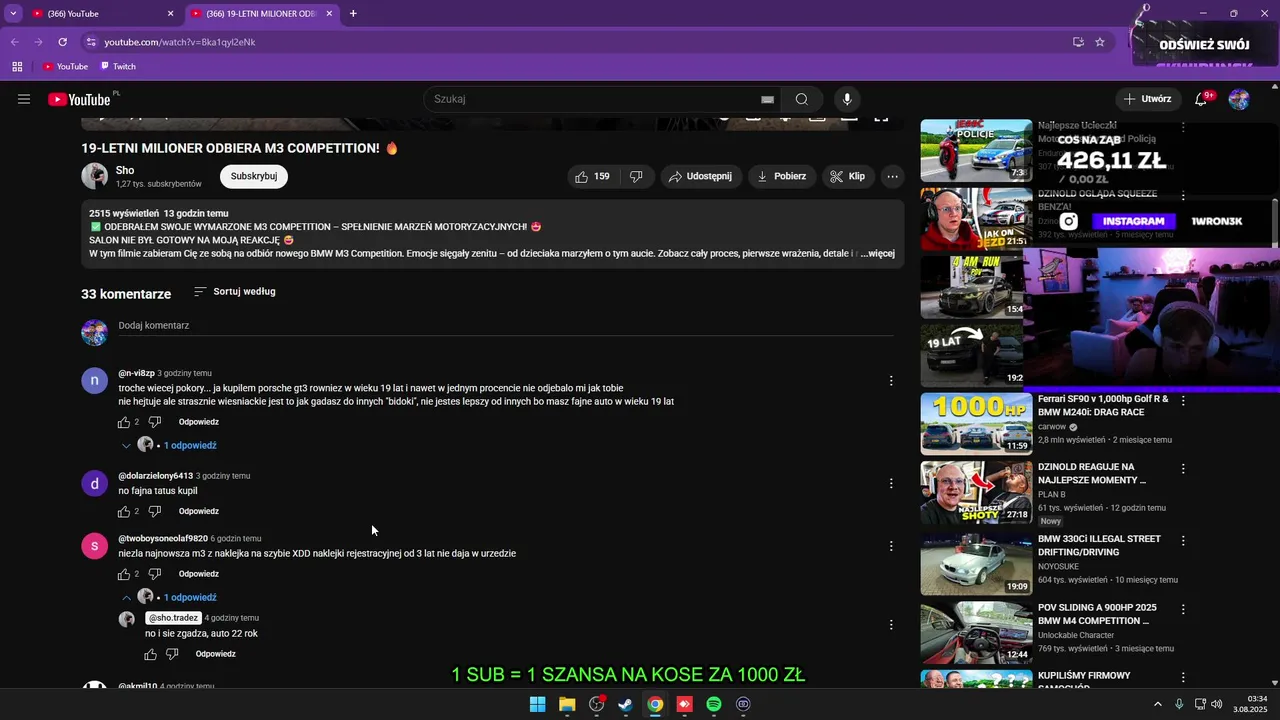Open the notifications bell

[1201, 99]
